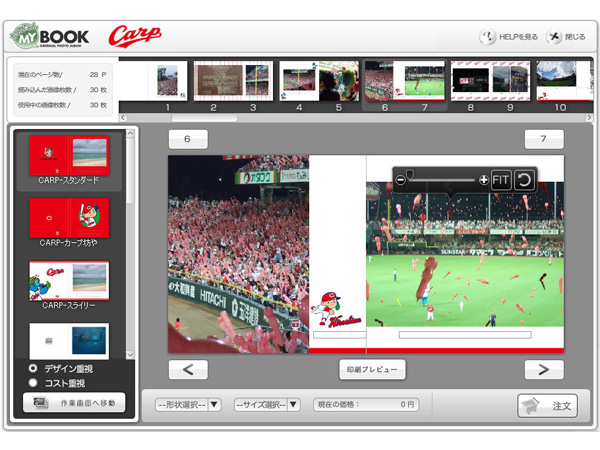Screen dimensions: 600x450
Task: Click filmstrip scrollbar right arrow
Action: [x=589, y=117]
